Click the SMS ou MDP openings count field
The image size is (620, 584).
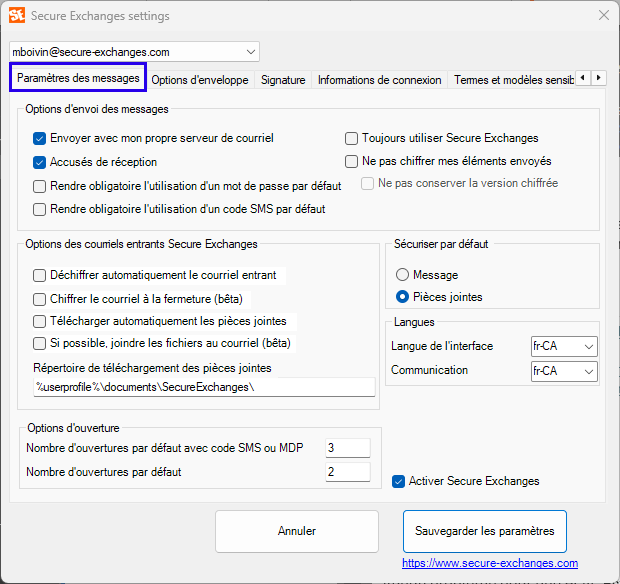[348, 448]
